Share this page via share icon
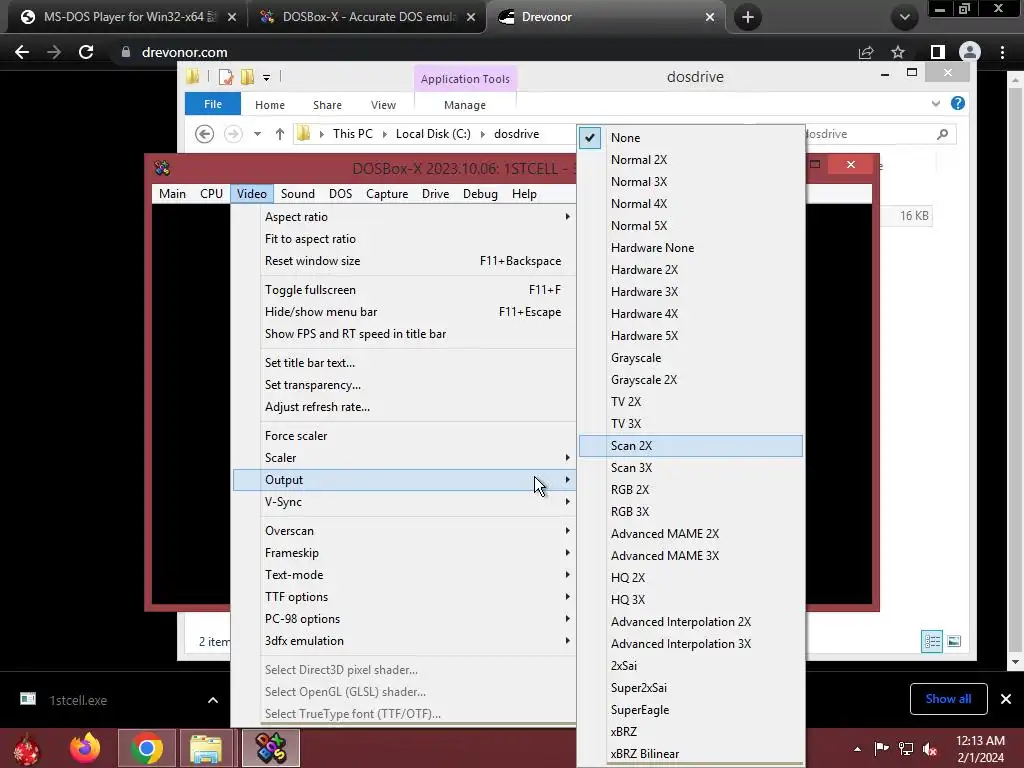Viewport: 1024px width, 768px height. tap(866, 52)
